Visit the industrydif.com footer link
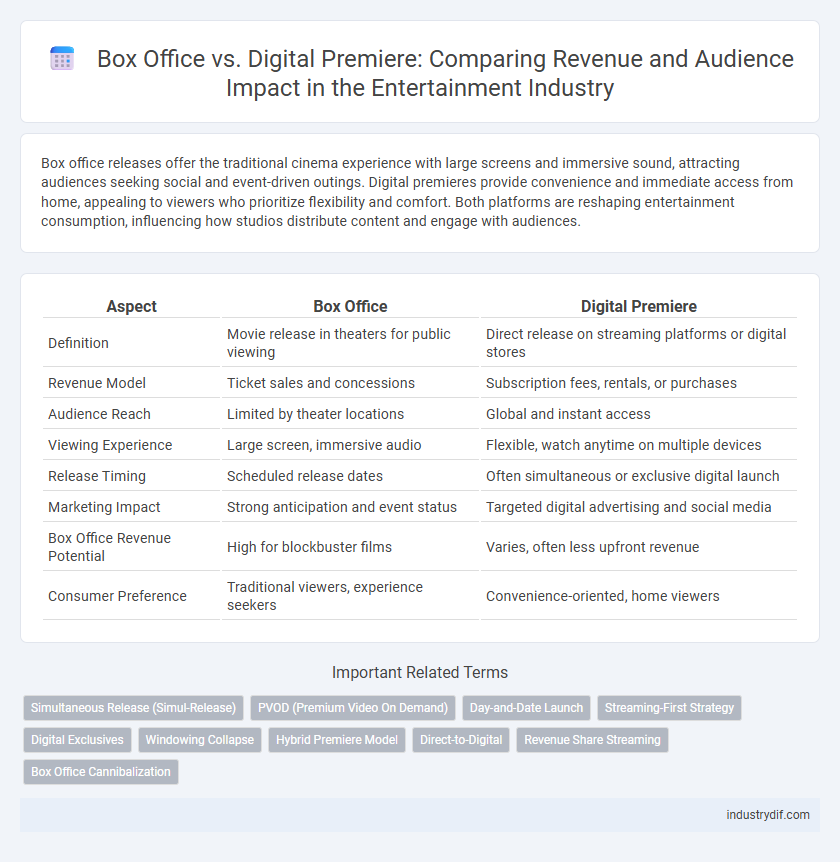The width and height of the screenshot is (840, 862). pos(768,815)
